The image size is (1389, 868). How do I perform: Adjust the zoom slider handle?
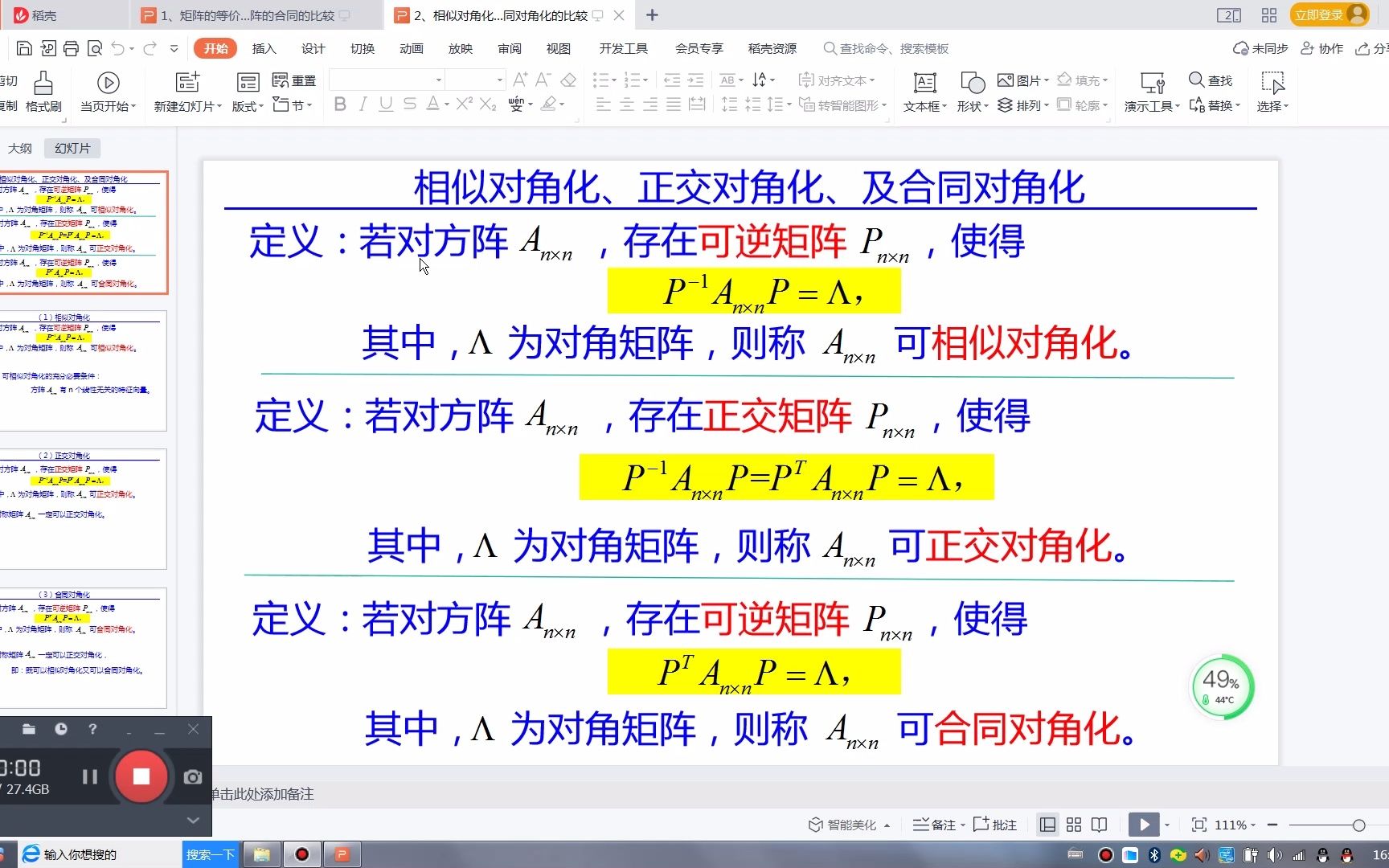[x=1358, y=825]
